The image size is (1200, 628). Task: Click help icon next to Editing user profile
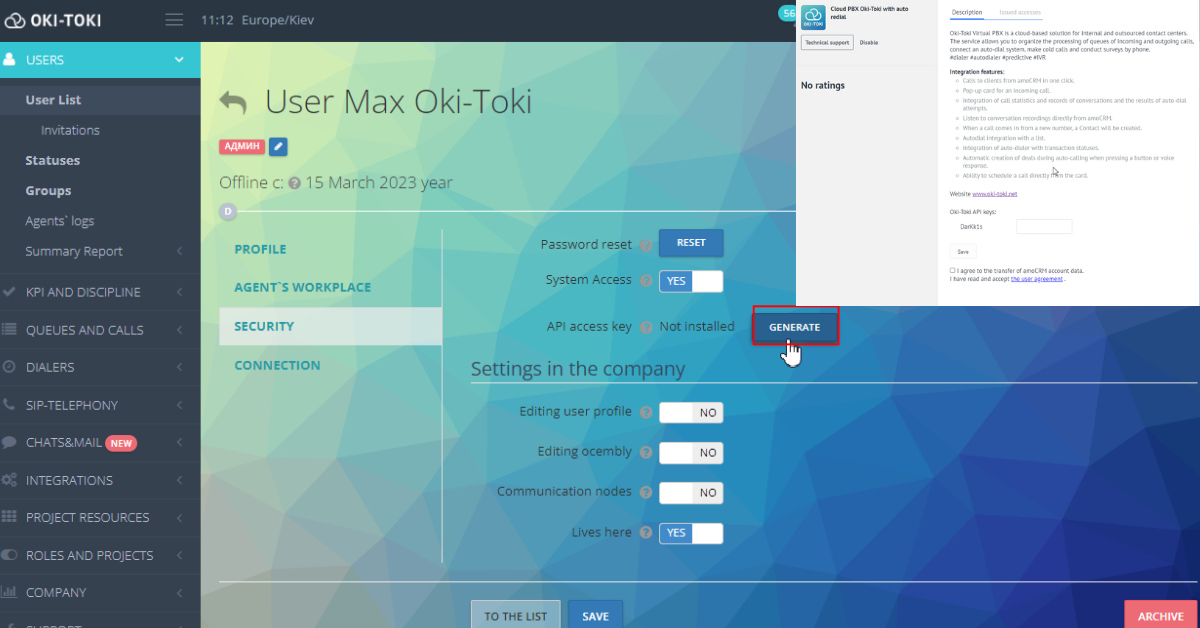tap(645, 412)
